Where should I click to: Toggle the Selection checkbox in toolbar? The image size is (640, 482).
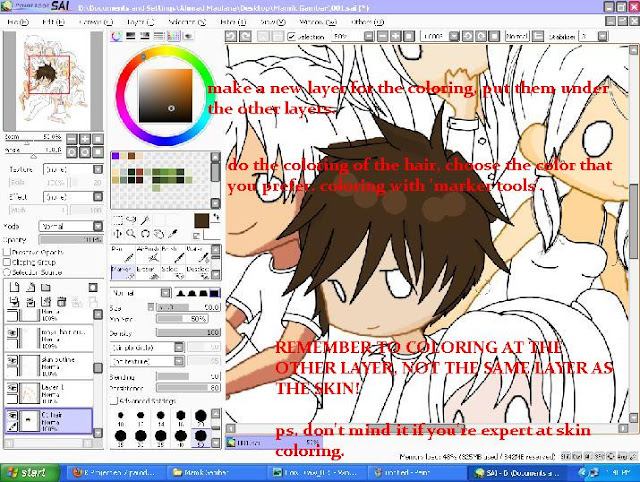[x=291, y=36]
